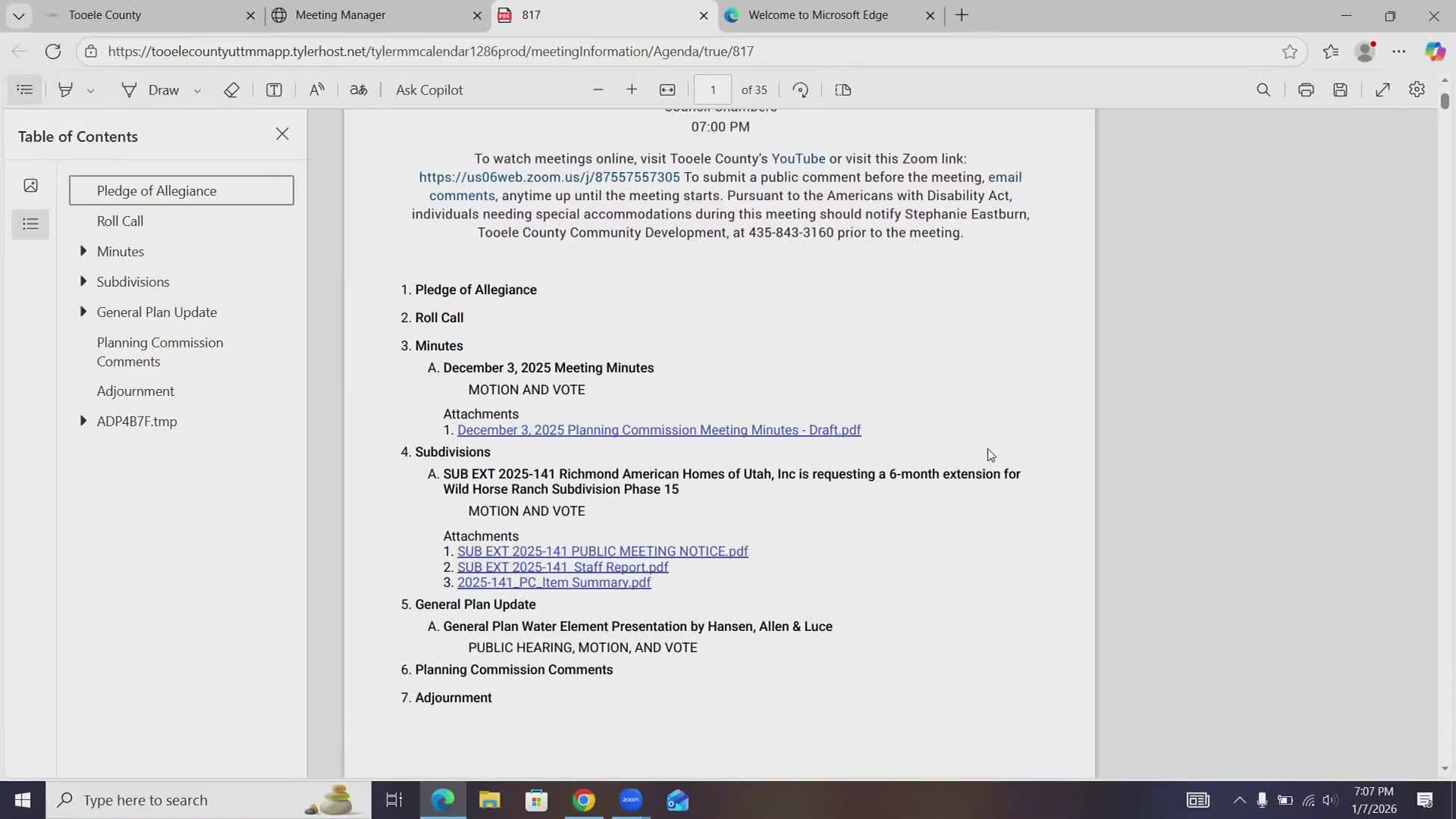Open the Draw pen options dropdown
The height and width of the screenshot is (819, 1456).
[197, 89]
